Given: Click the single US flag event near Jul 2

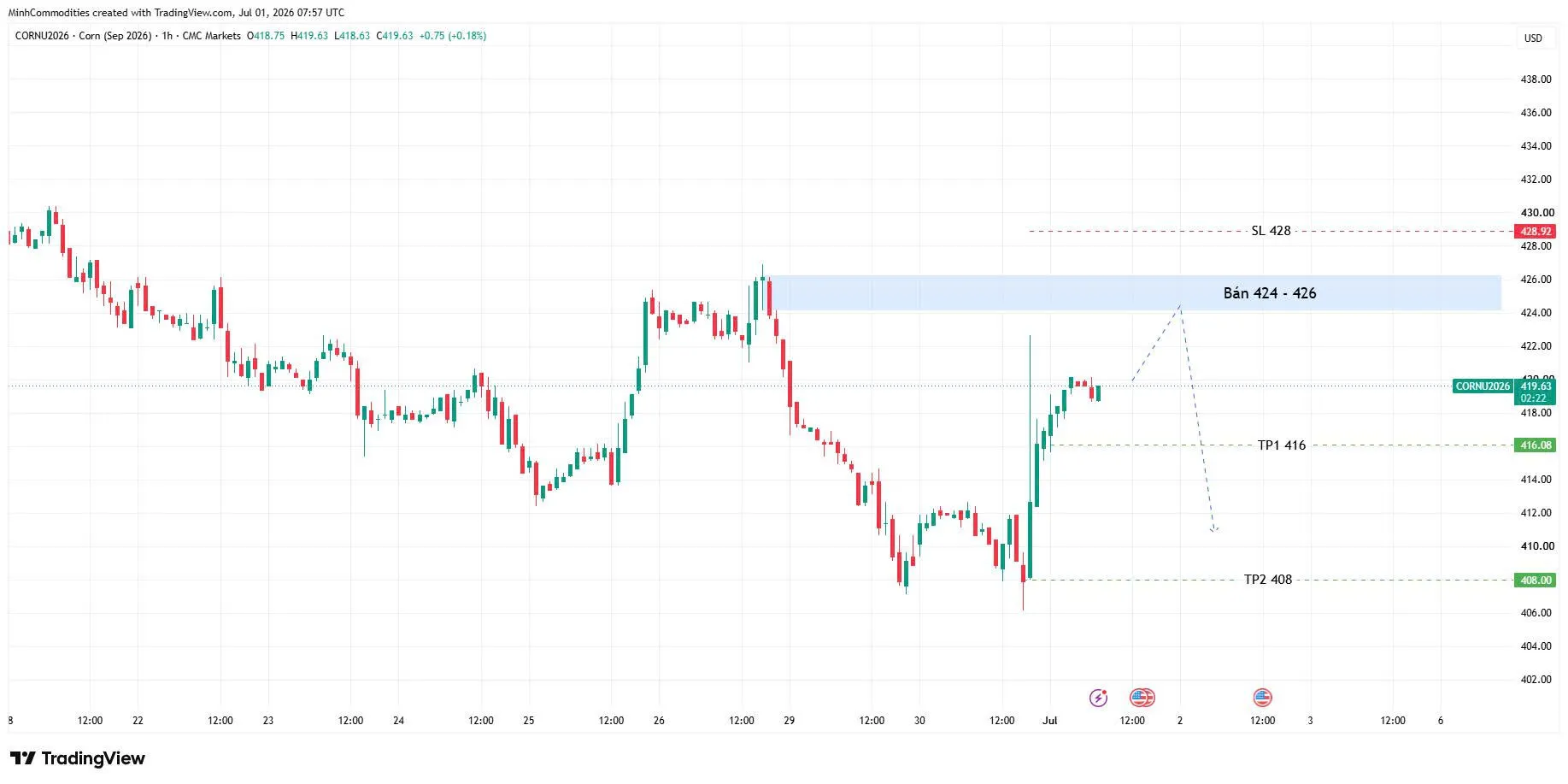Looking at the screenshot, I should [x=1262, y=699].
